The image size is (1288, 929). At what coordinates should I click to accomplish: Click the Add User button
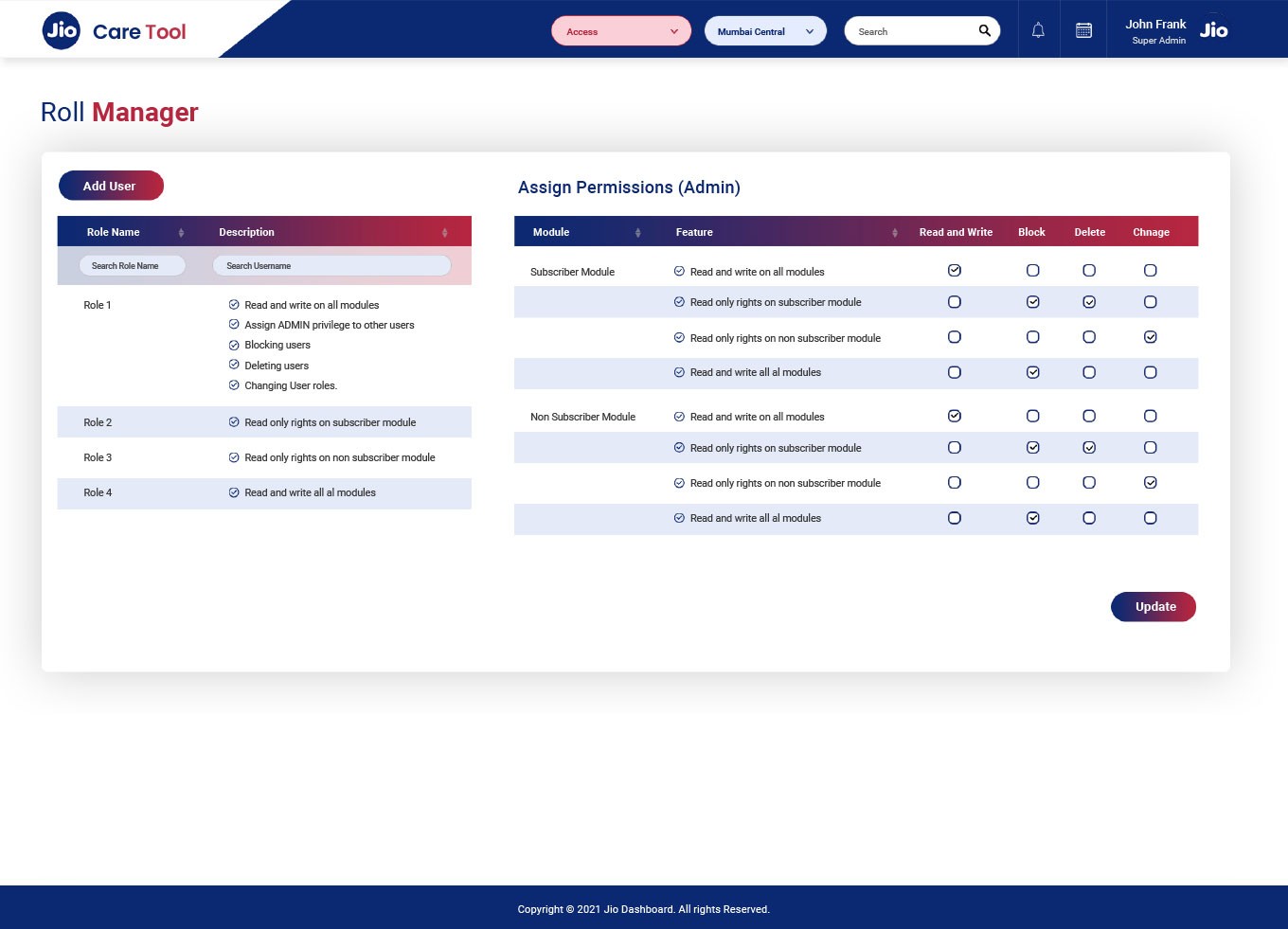[111, 186]
